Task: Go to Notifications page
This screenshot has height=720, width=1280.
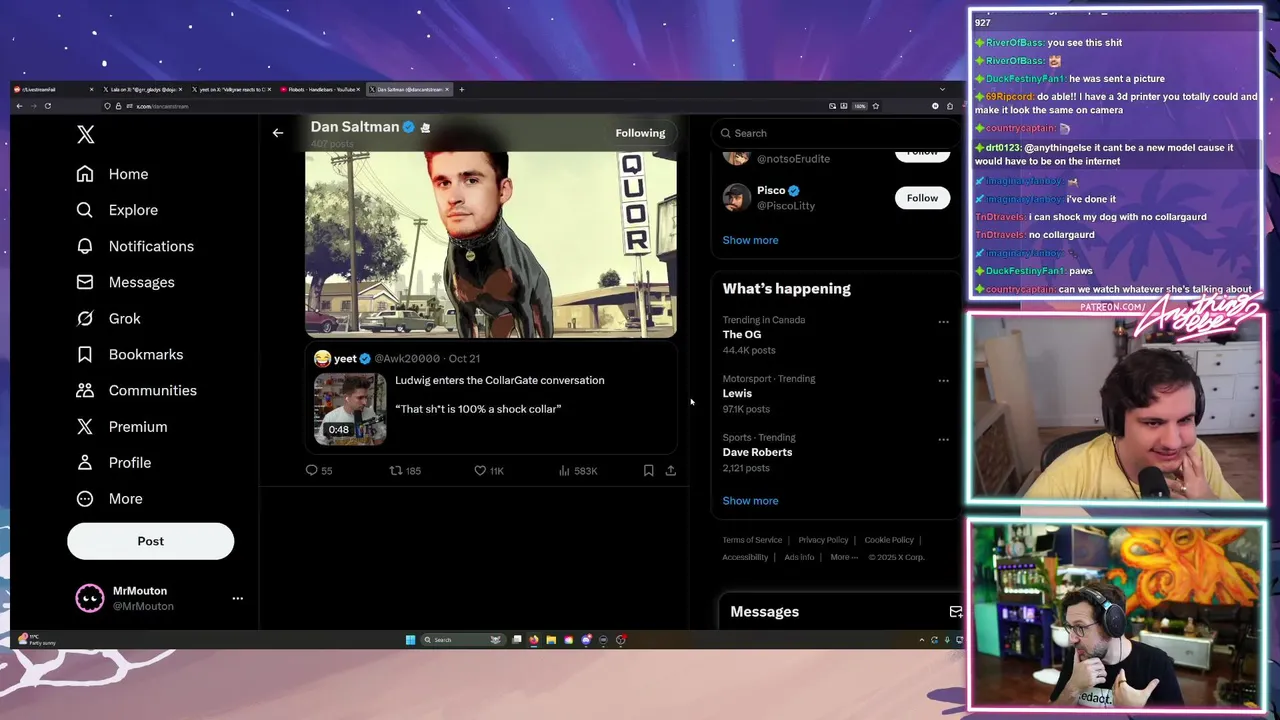Action: [x=135, y=246]
